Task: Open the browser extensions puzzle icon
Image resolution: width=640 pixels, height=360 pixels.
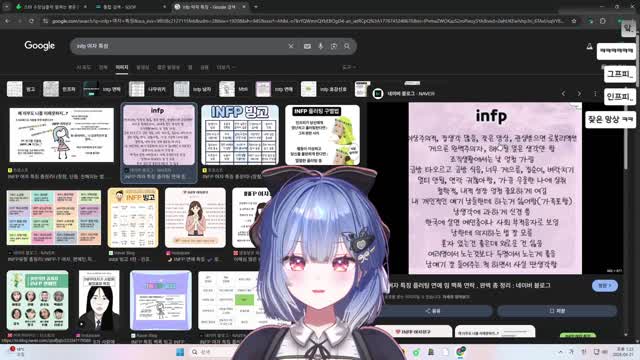Action: [x=603, y=21]
